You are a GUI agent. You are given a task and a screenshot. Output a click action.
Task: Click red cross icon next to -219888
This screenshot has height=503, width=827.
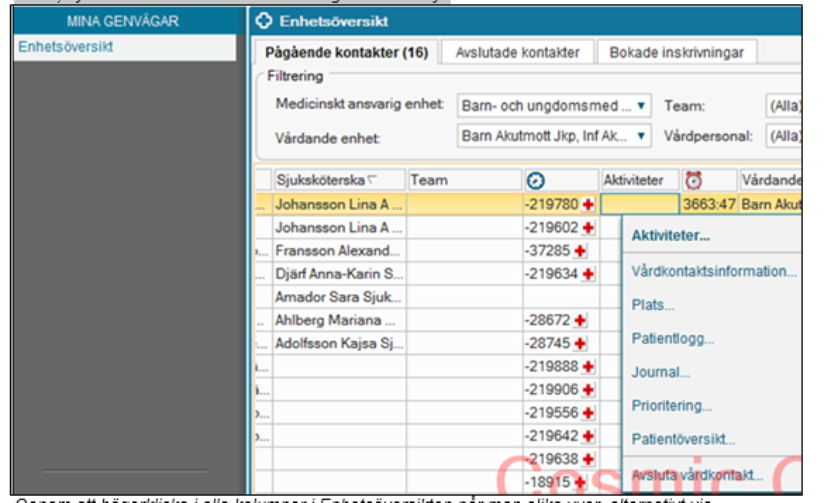(x=589, y=366)
